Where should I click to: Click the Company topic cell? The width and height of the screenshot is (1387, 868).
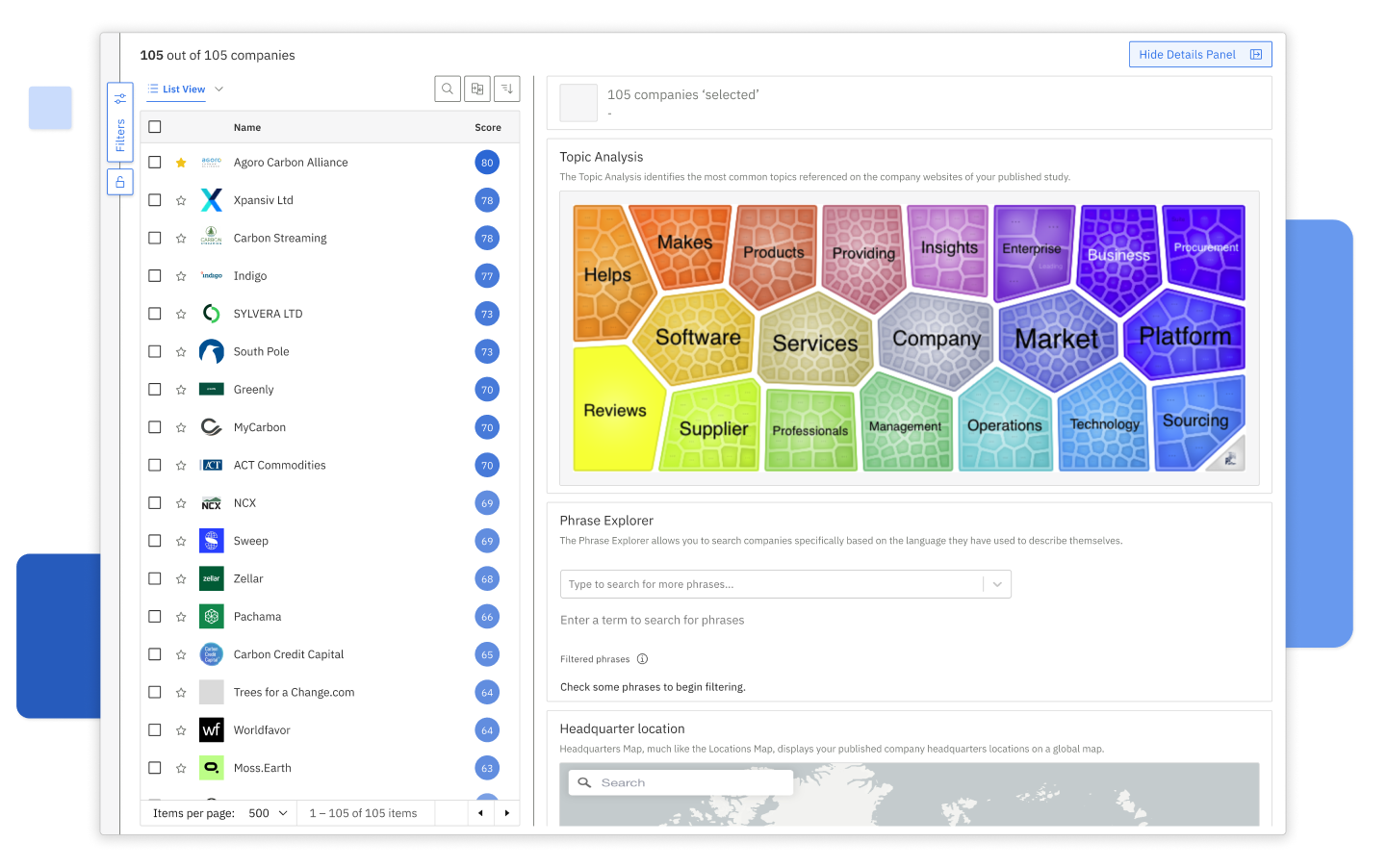click(x=937, y=339)
